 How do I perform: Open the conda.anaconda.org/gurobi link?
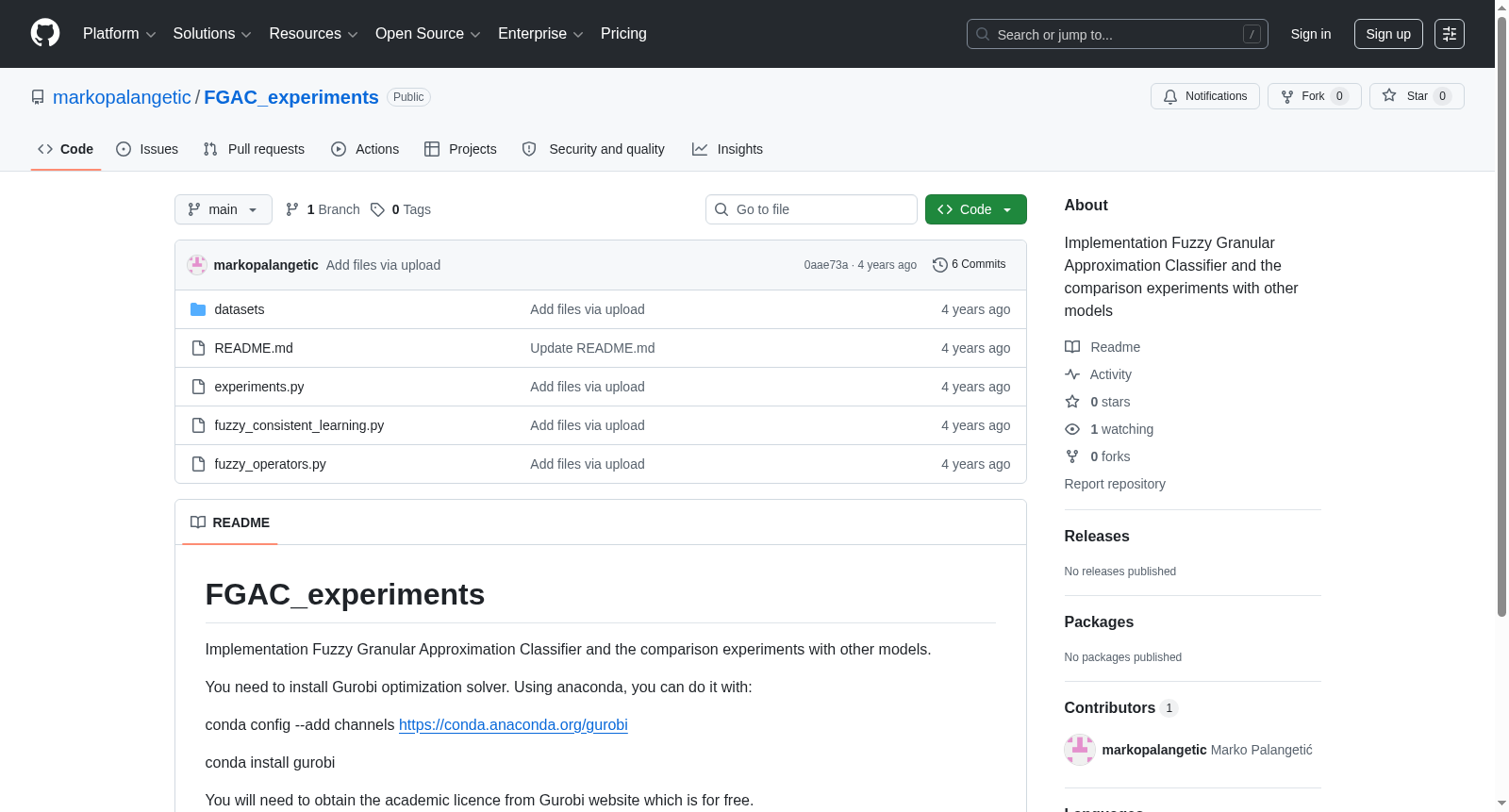pos(513,724)
